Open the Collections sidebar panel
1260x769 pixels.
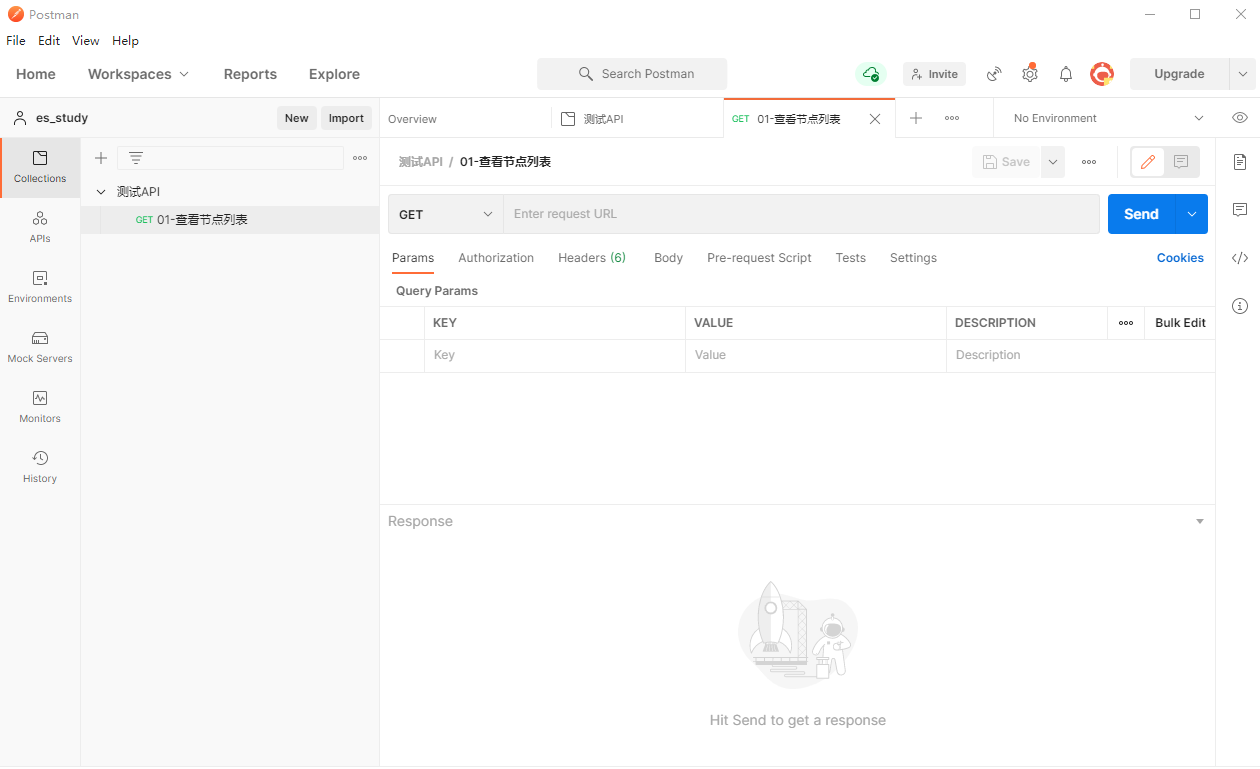click(40, 167)
